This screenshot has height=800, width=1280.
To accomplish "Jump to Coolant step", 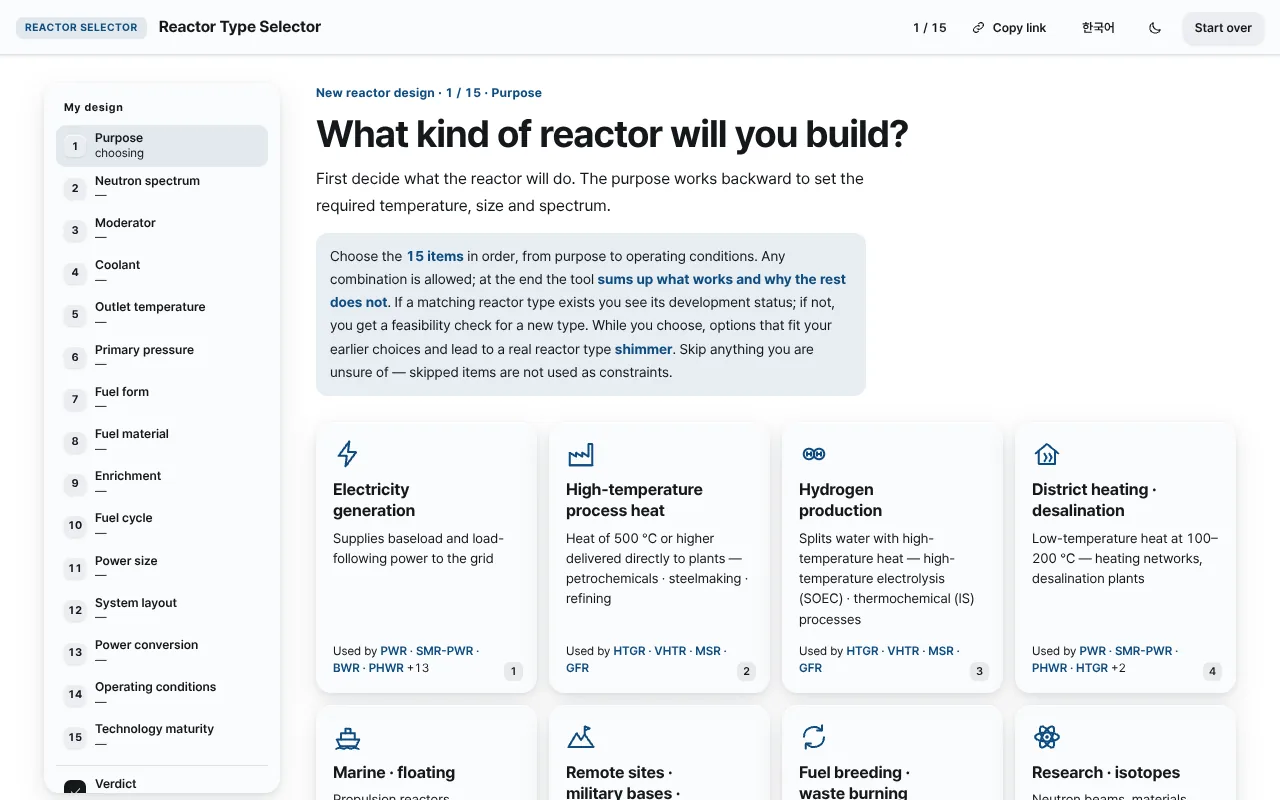I will point(162,272).
